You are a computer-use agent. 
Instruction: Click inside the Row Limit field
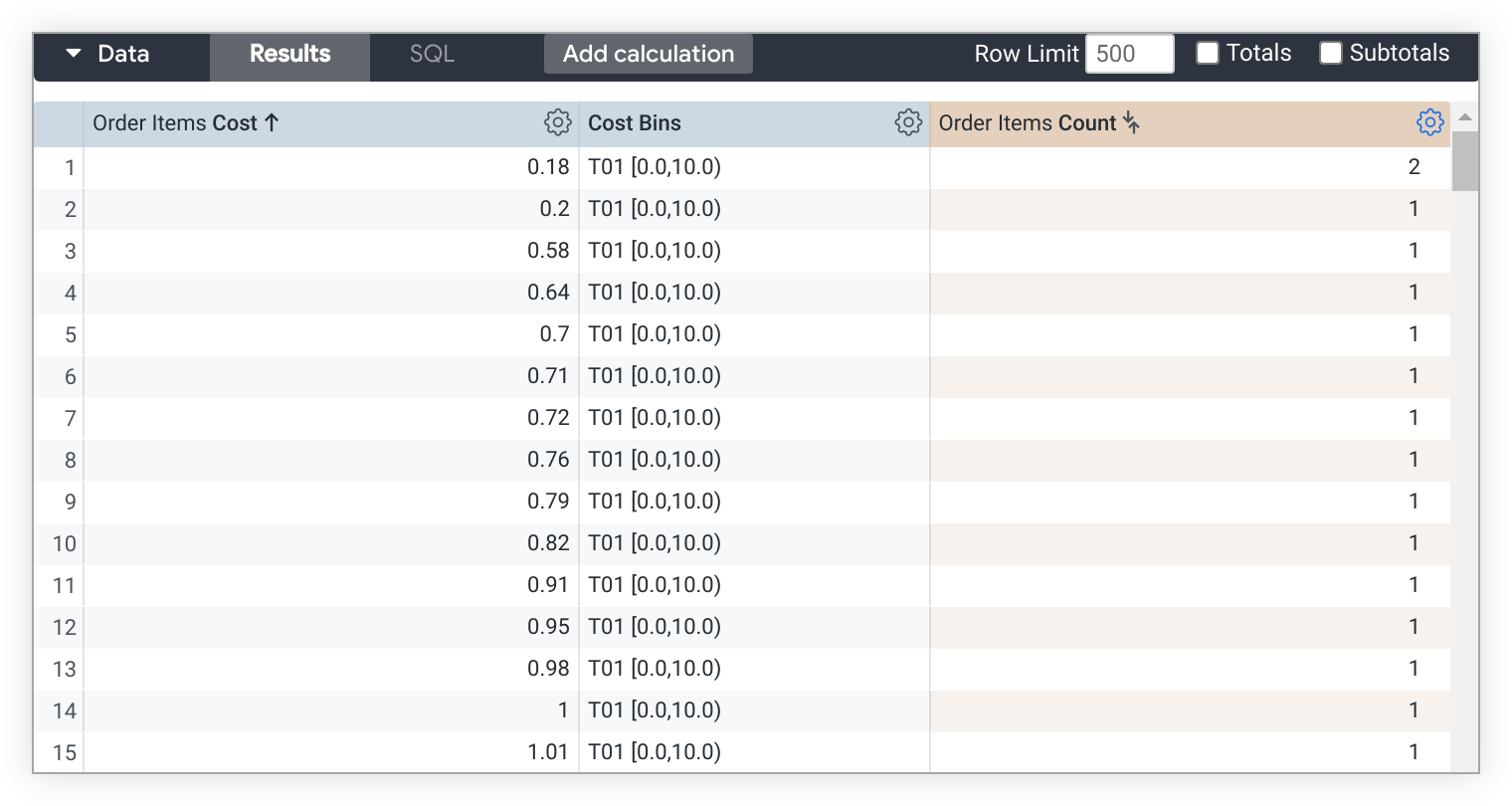click(1129, 54)
